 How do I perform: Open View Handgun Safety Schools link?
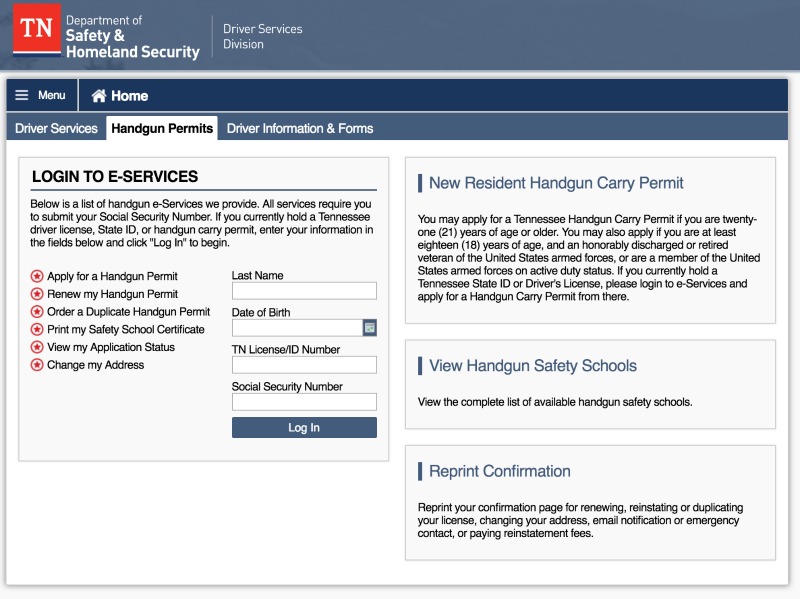pyautogui.click(x=533, y=365)
